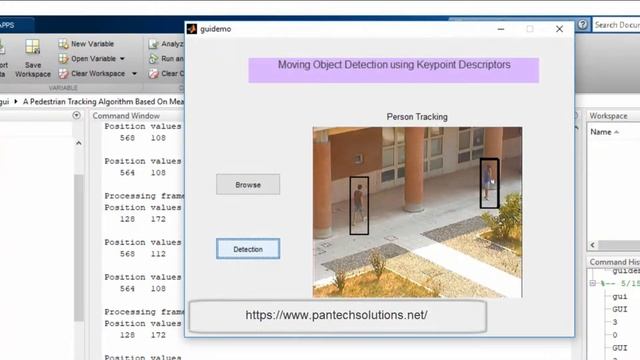Viewport: 640px width, 360px height.
Task: Open the MATLAB help question-mark icon
Action: (x=582, y=25)
